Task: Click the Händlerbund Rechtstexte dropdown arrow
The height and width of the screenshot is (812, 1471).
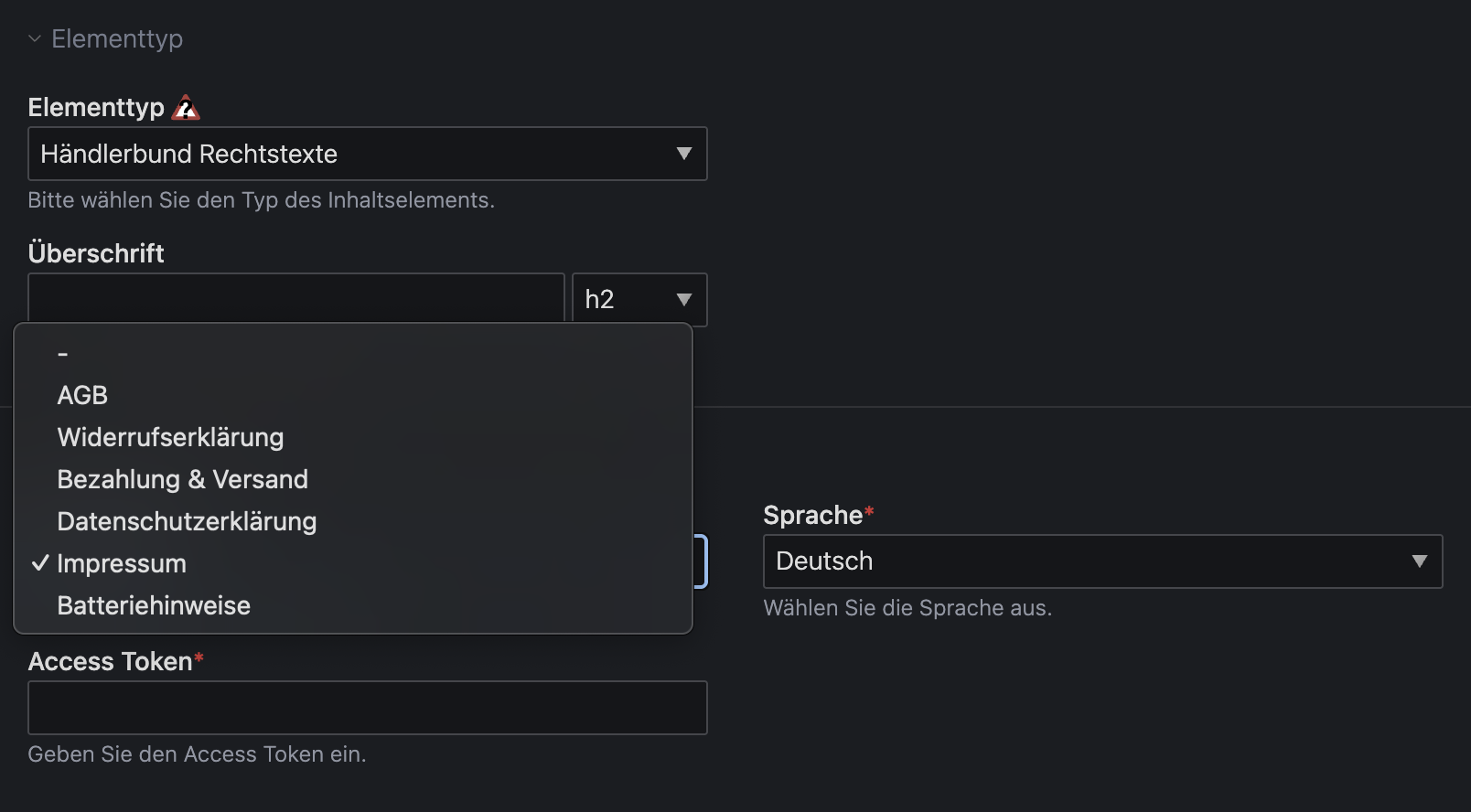Action: (683, 154)
